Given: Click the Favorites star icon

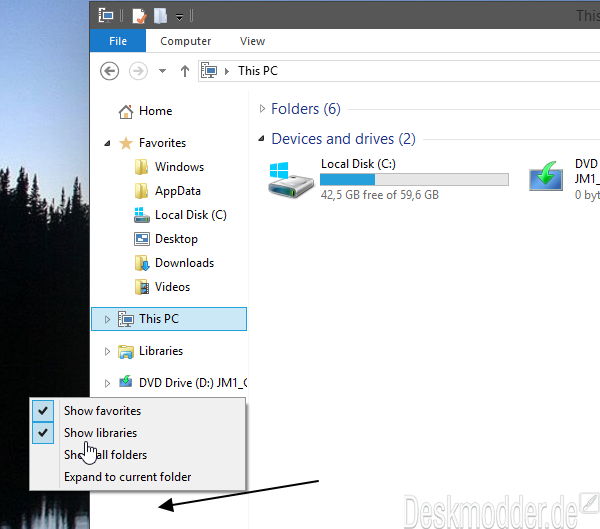Looking at the screenshot, I should pos(126,143).
